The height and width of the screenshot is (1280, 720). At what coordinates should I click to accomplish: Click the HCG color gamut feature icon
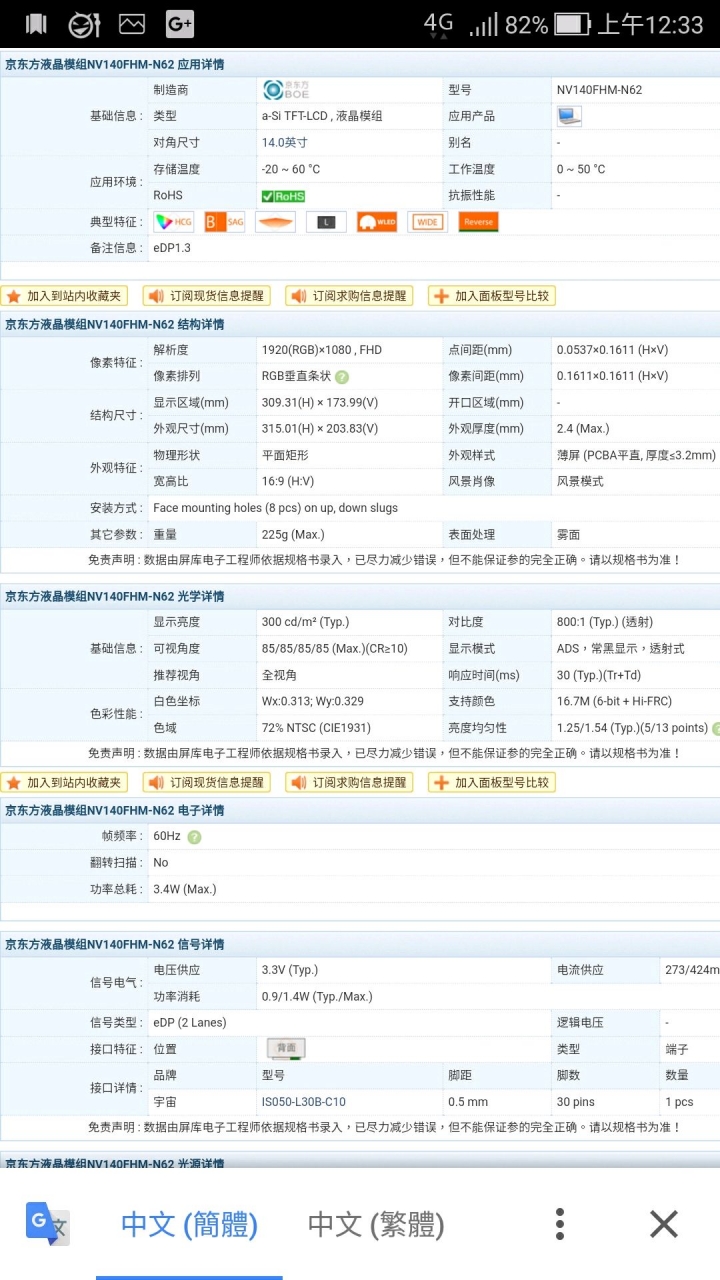point(174,222)
